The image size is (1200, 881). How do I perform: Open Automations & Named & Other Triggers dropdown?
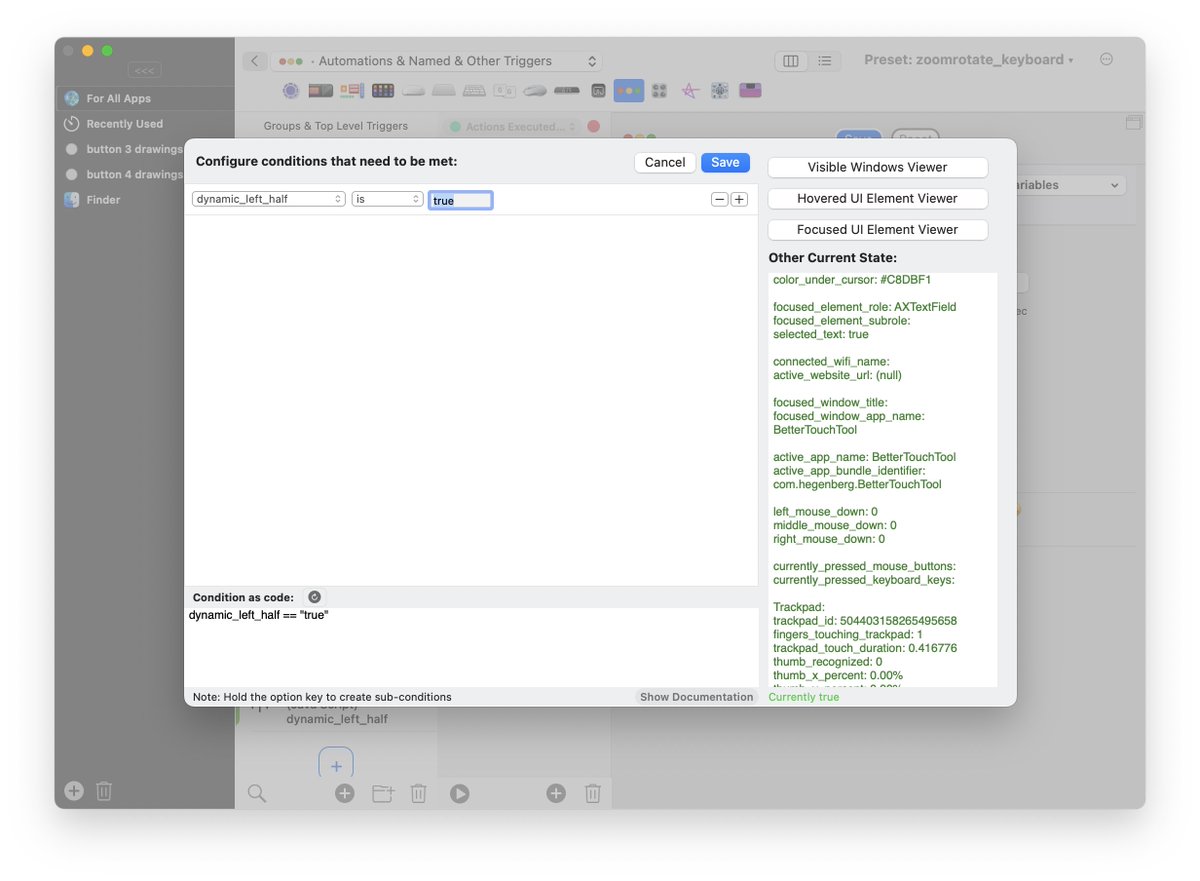point(438,61)
